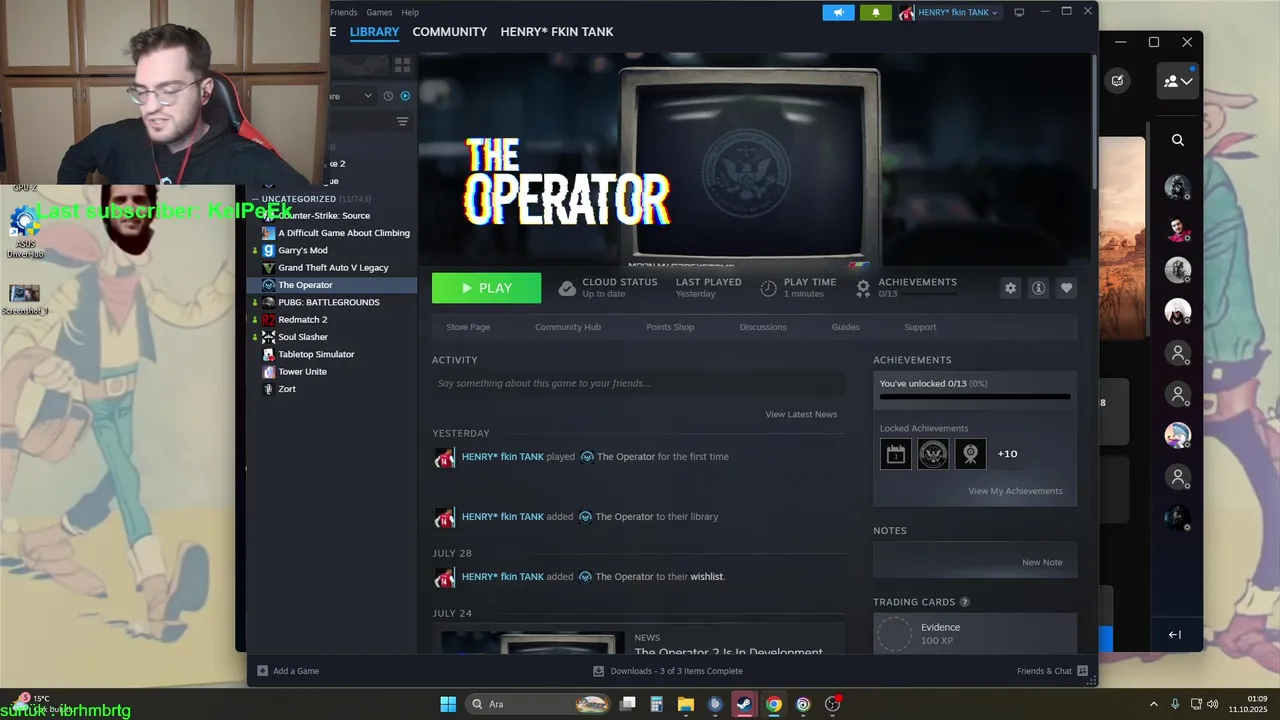Open Steam in Windows taskbar
1280x720 pixels.
click(x=744, y=704)
